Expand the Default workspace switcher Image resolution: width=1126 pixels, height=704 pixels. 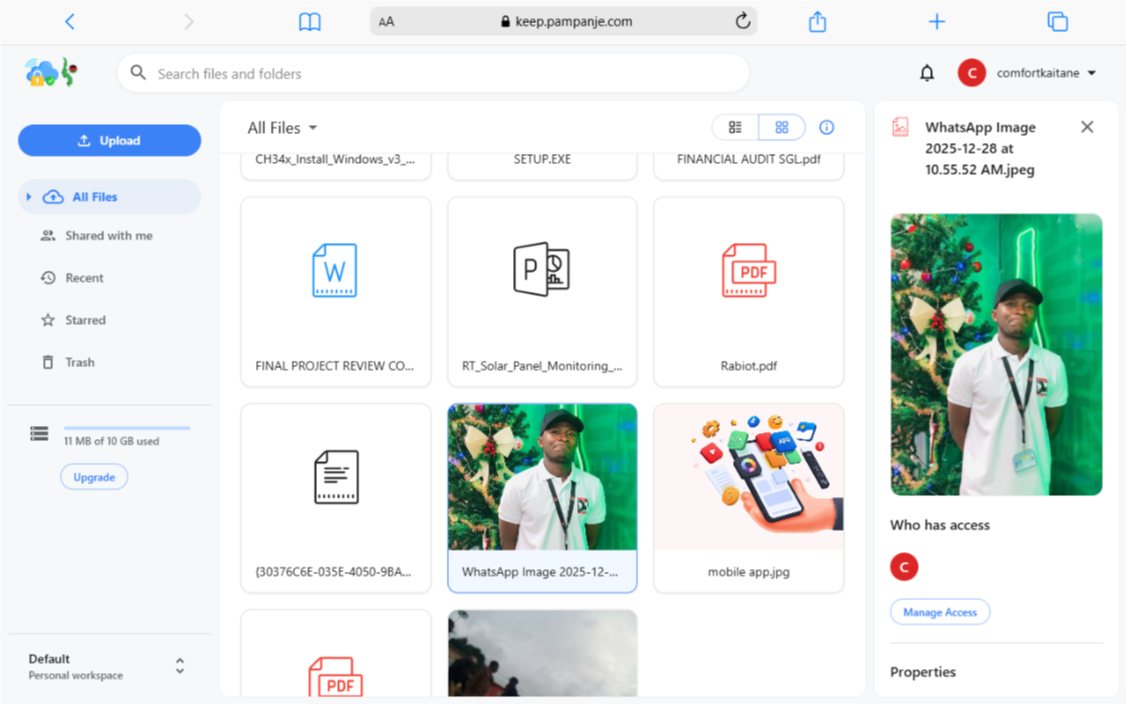pyautogui.click(x=180, y=666)
